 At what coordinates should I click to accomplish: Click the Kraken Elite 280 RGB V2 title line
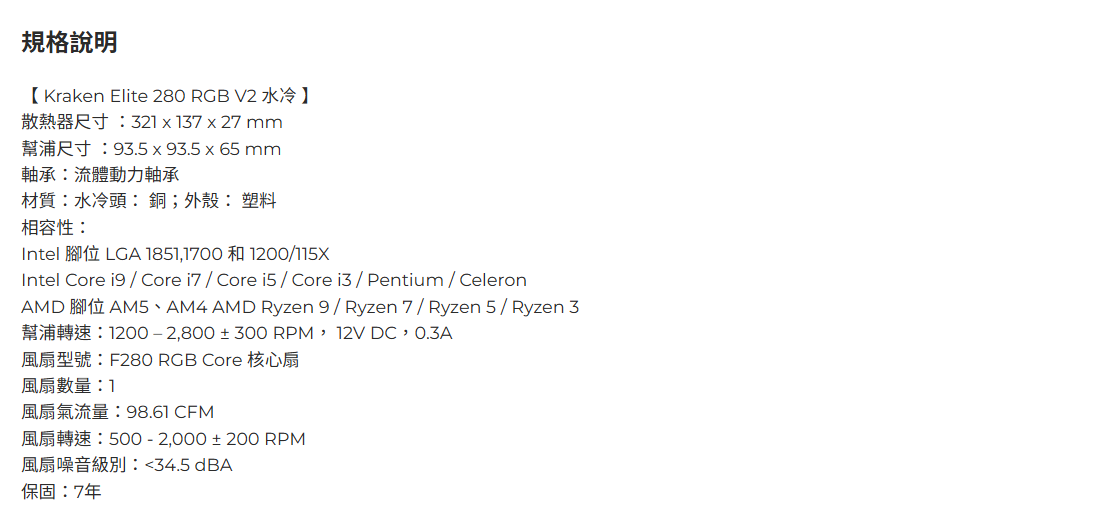pyautogui.click(x=166, y=96)
